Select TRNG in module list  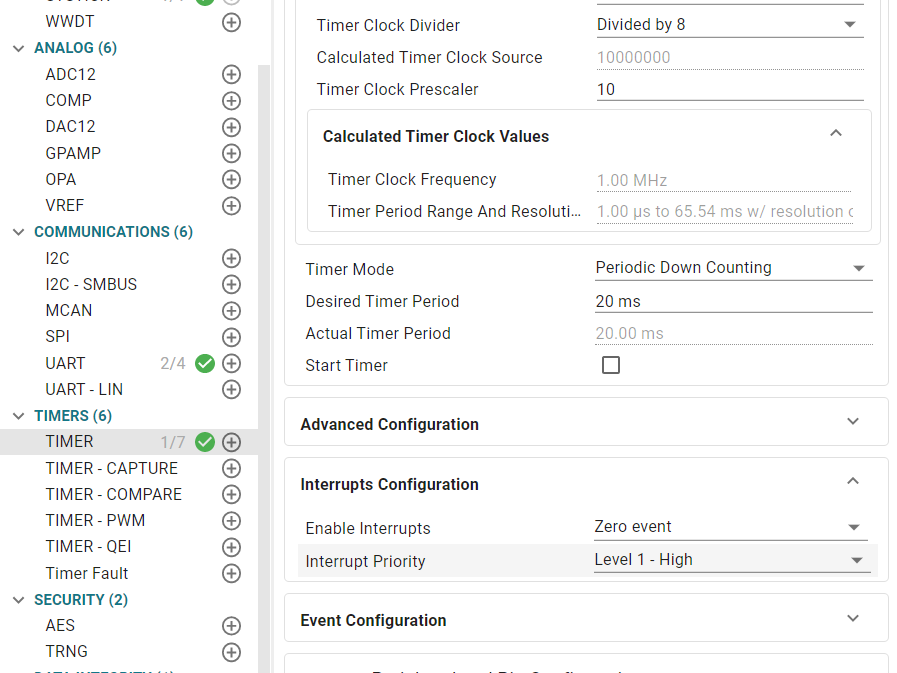[x=66, y=651]
